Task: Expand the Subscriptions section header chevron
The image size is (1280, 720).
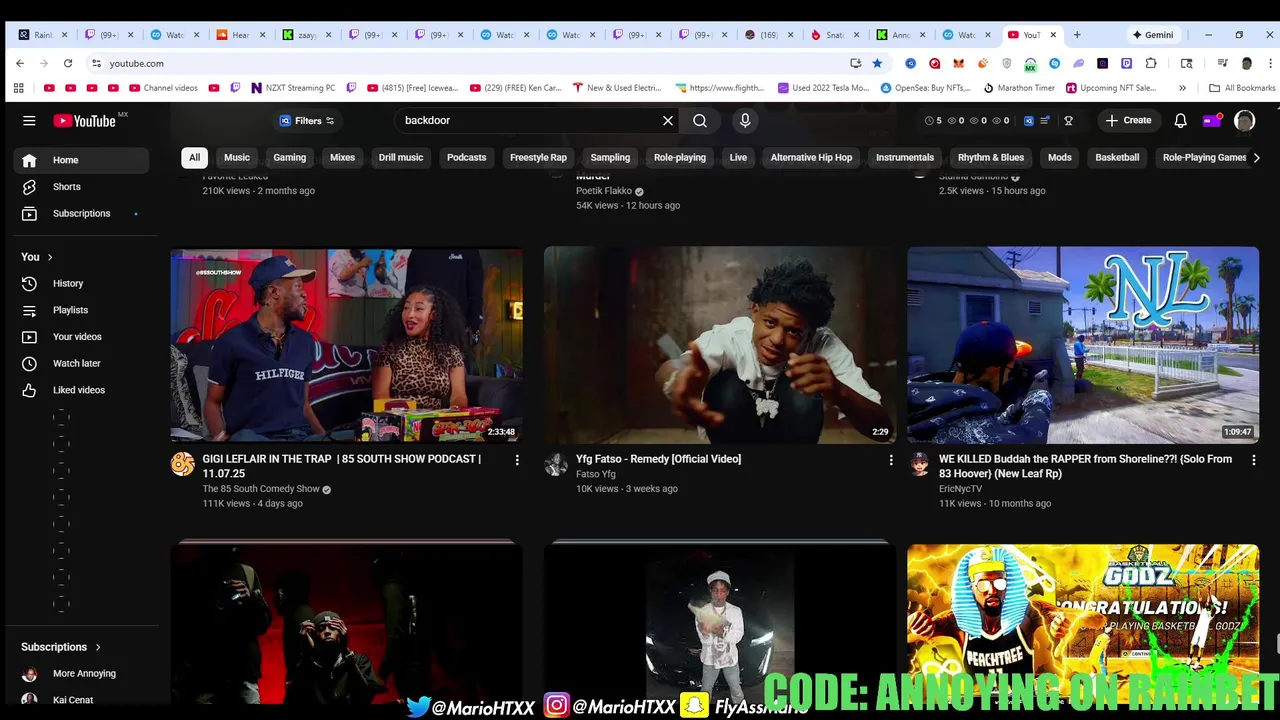Action: 98,647
